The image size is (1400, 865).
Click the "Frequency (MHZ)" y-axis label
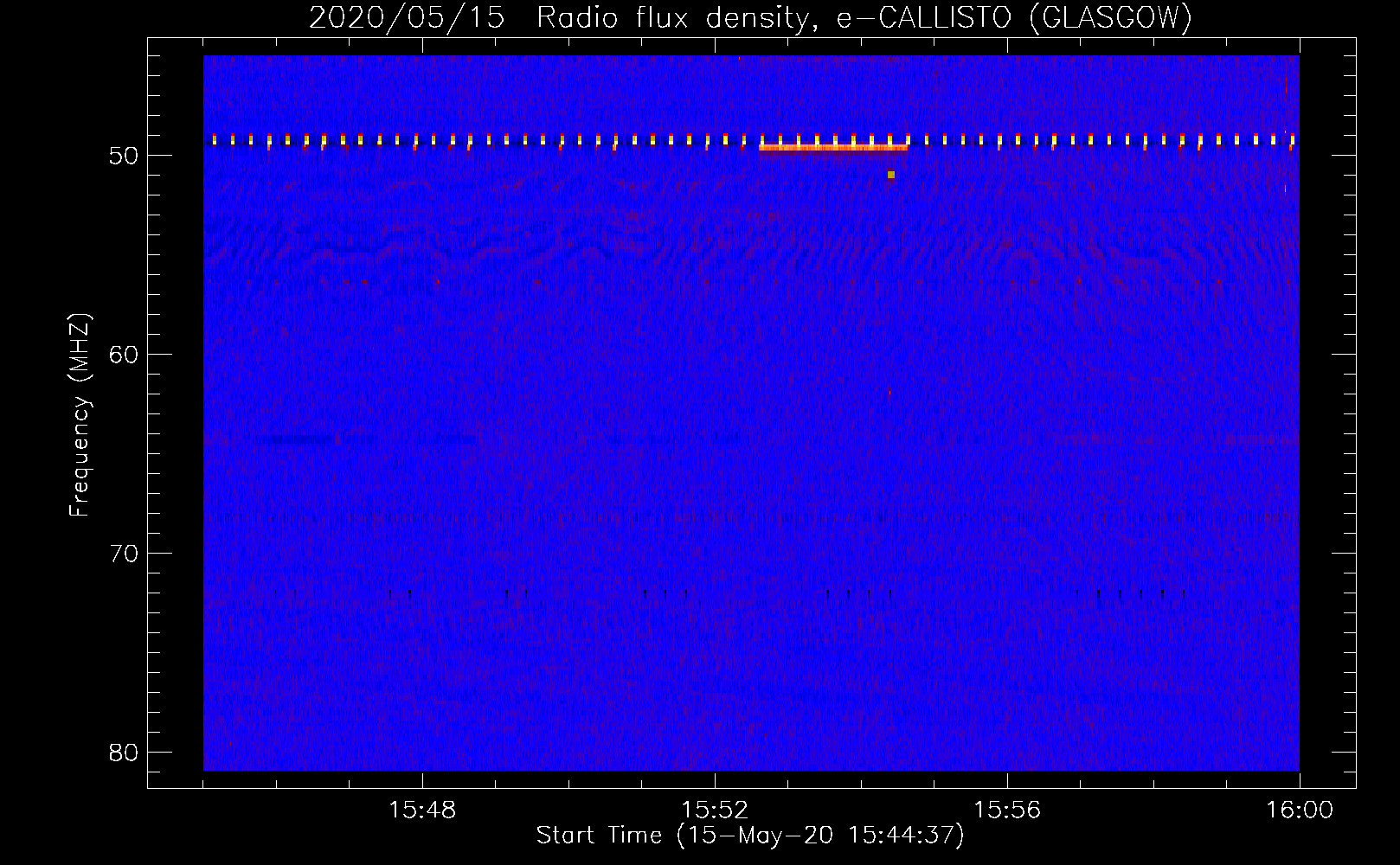(80, 414)
